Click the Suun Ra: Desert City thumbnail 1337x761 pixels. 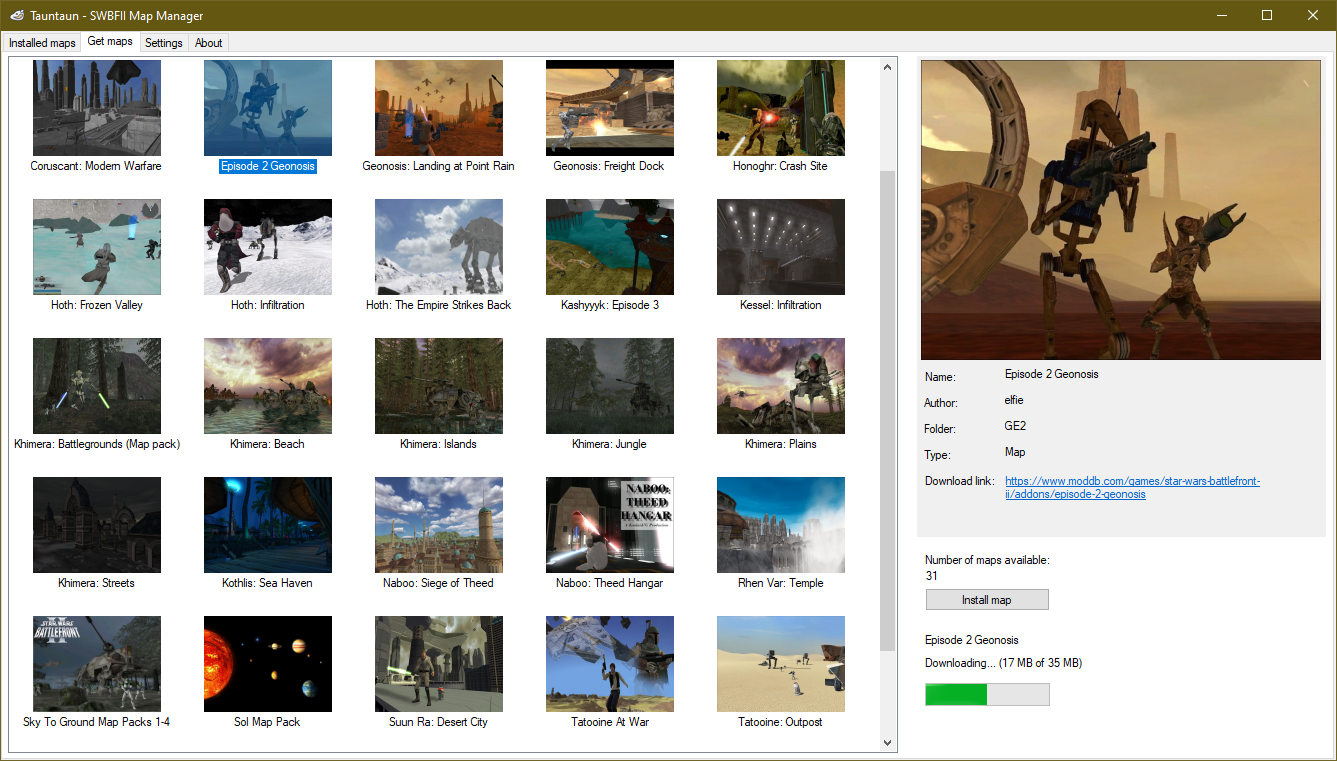(x=438, y=663)
